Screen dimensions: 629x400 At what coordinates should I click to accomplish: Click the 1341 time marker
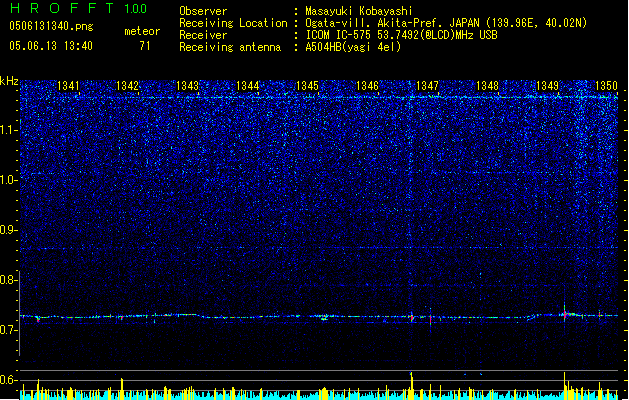click(x=69, y=86)
